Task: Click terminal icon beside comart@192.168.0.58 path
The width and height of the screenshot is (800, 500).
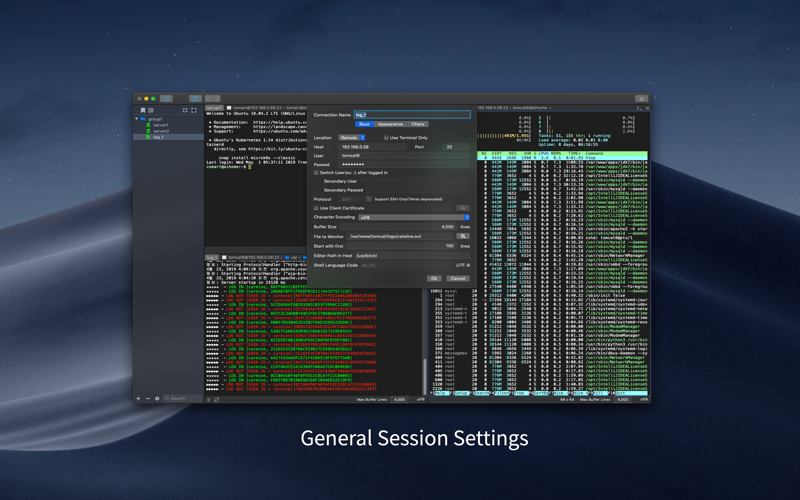Action: pos(229,108)
